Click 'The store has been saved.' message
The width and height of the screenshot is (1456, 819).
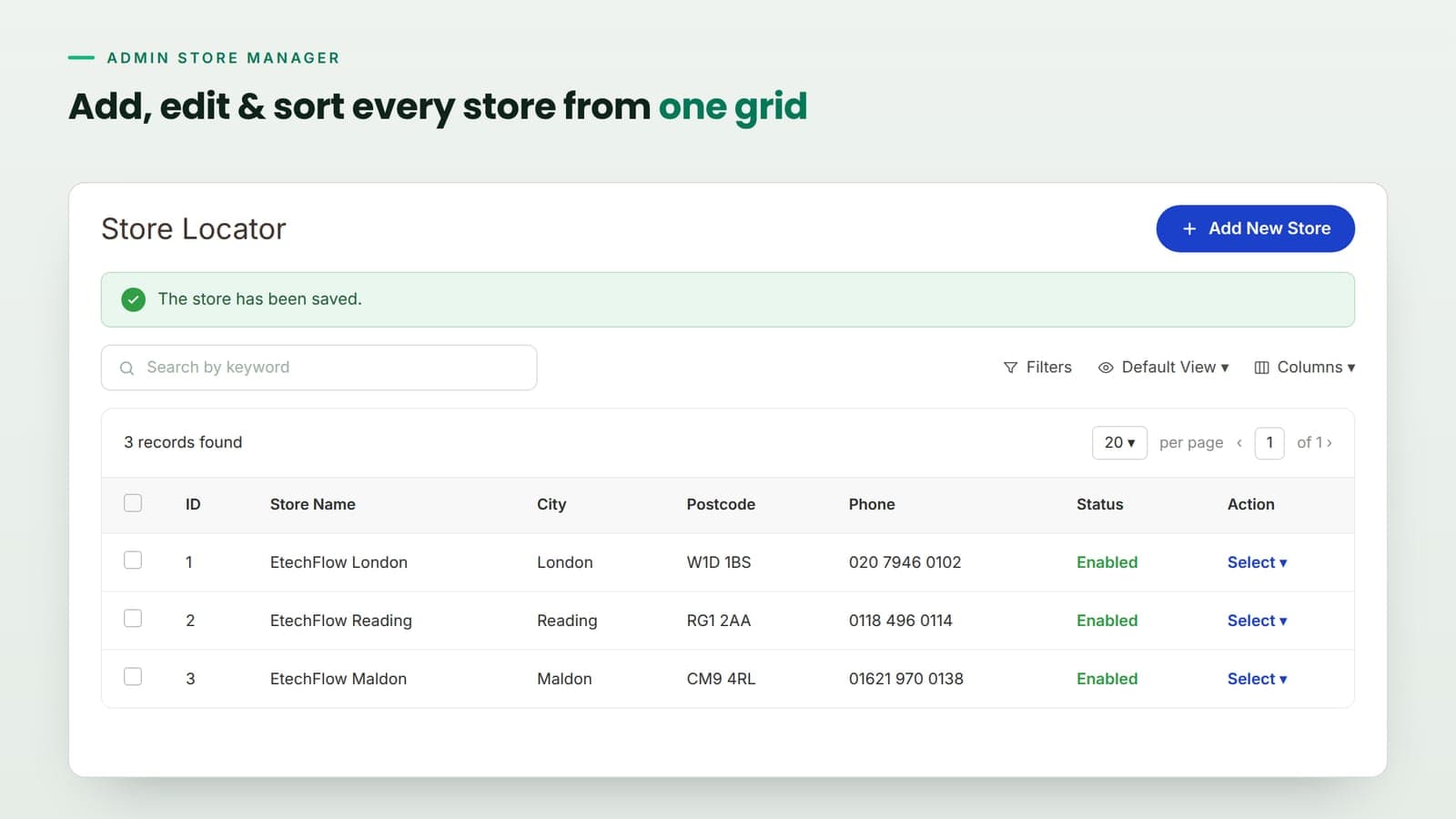pos(259,299)
